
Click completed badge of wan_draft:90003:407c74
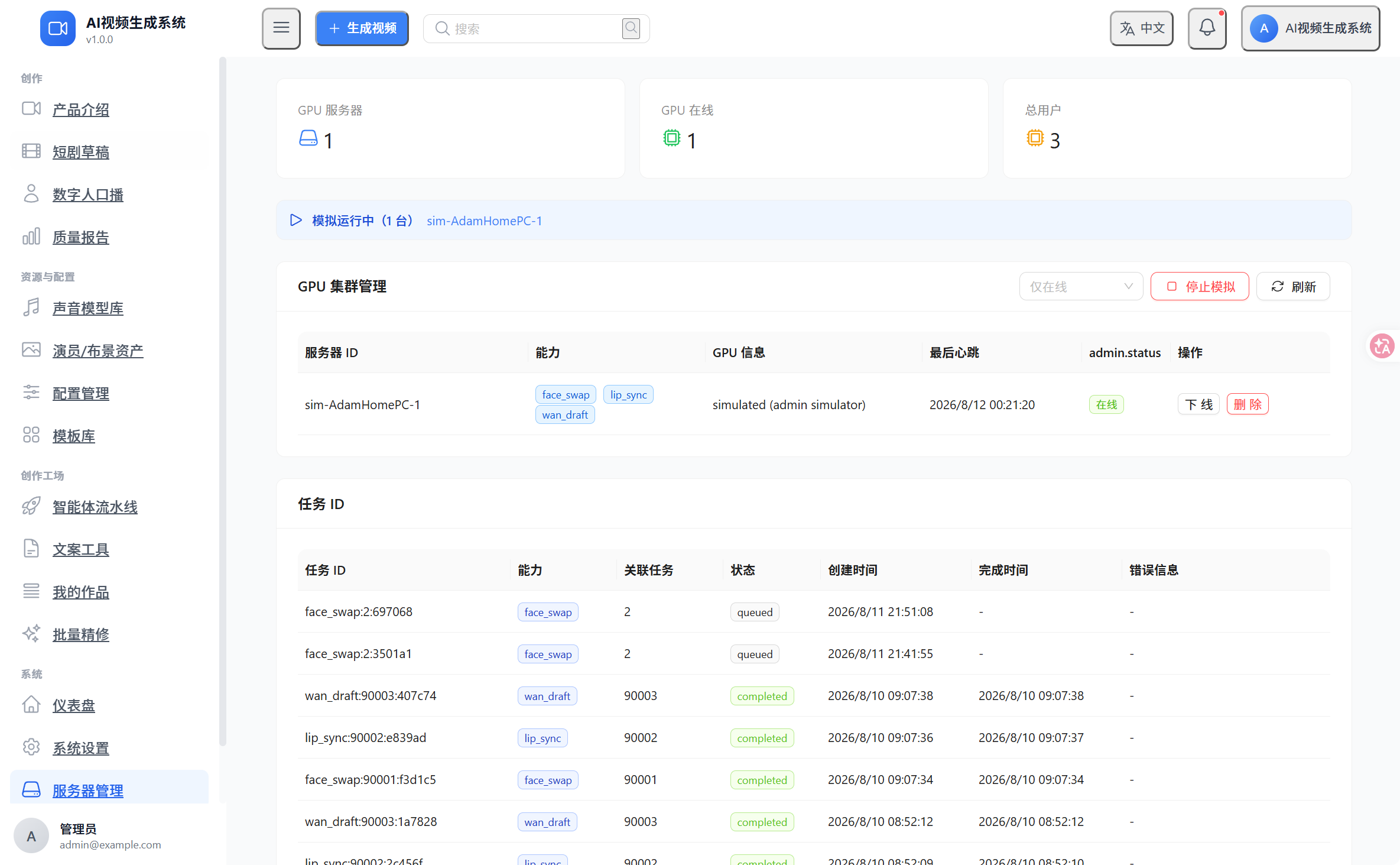tap(762, 696)
